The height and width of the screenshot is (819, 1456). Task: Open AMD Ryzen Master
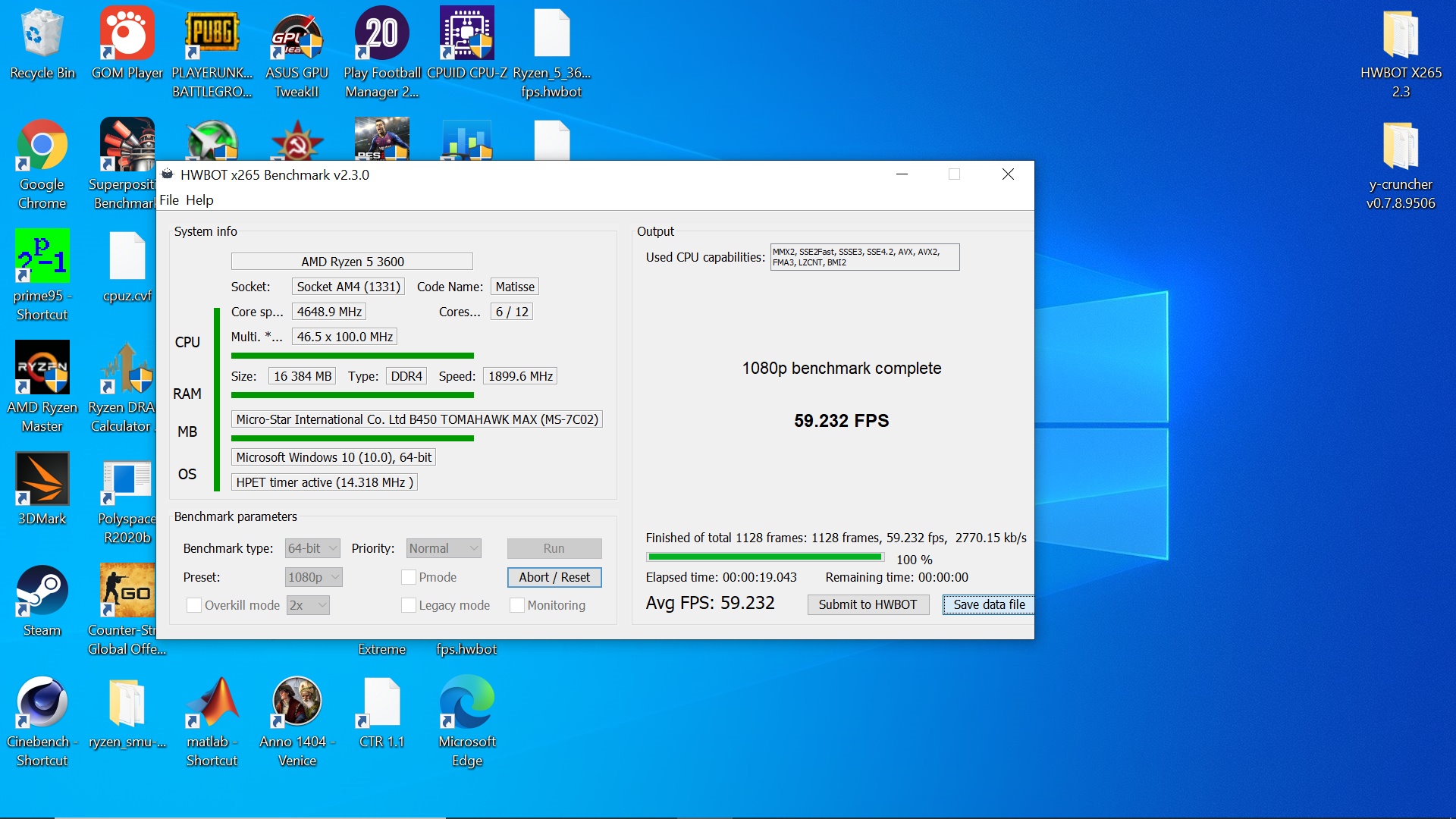pos(42,388)
